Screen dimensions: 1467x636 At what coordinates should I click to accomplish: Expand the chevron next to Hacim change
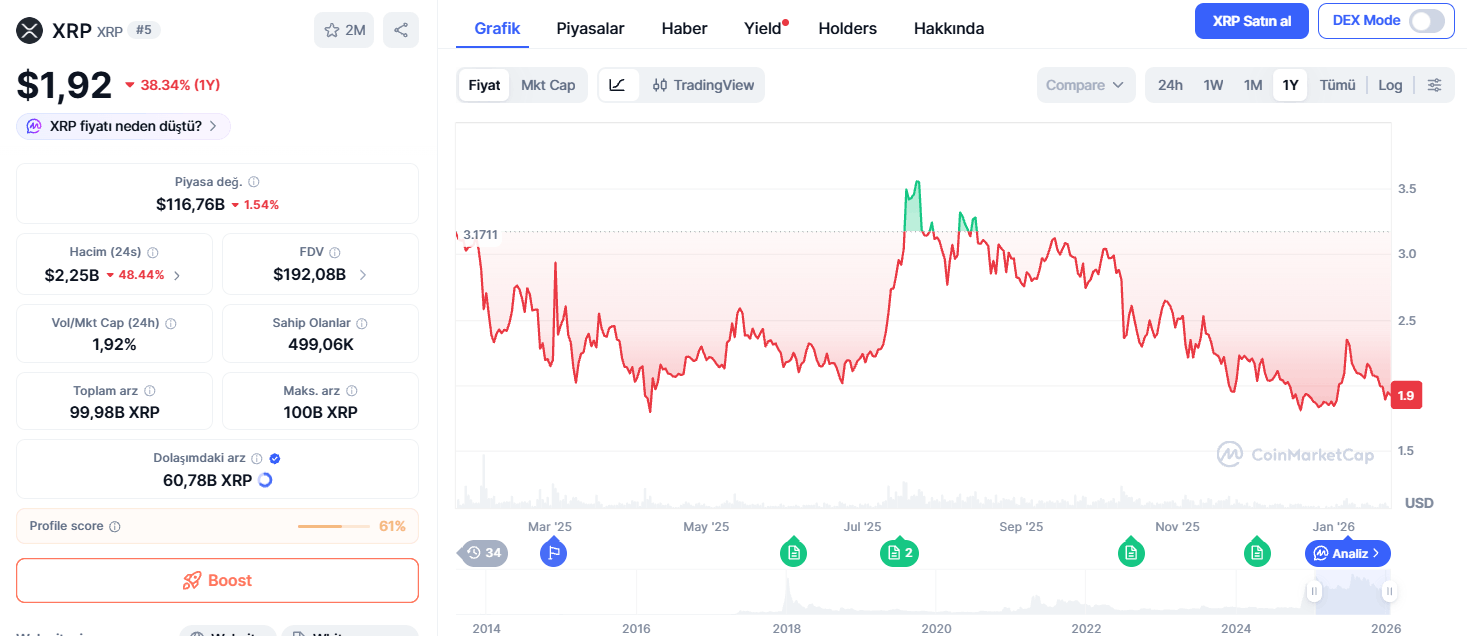point(177,275)
